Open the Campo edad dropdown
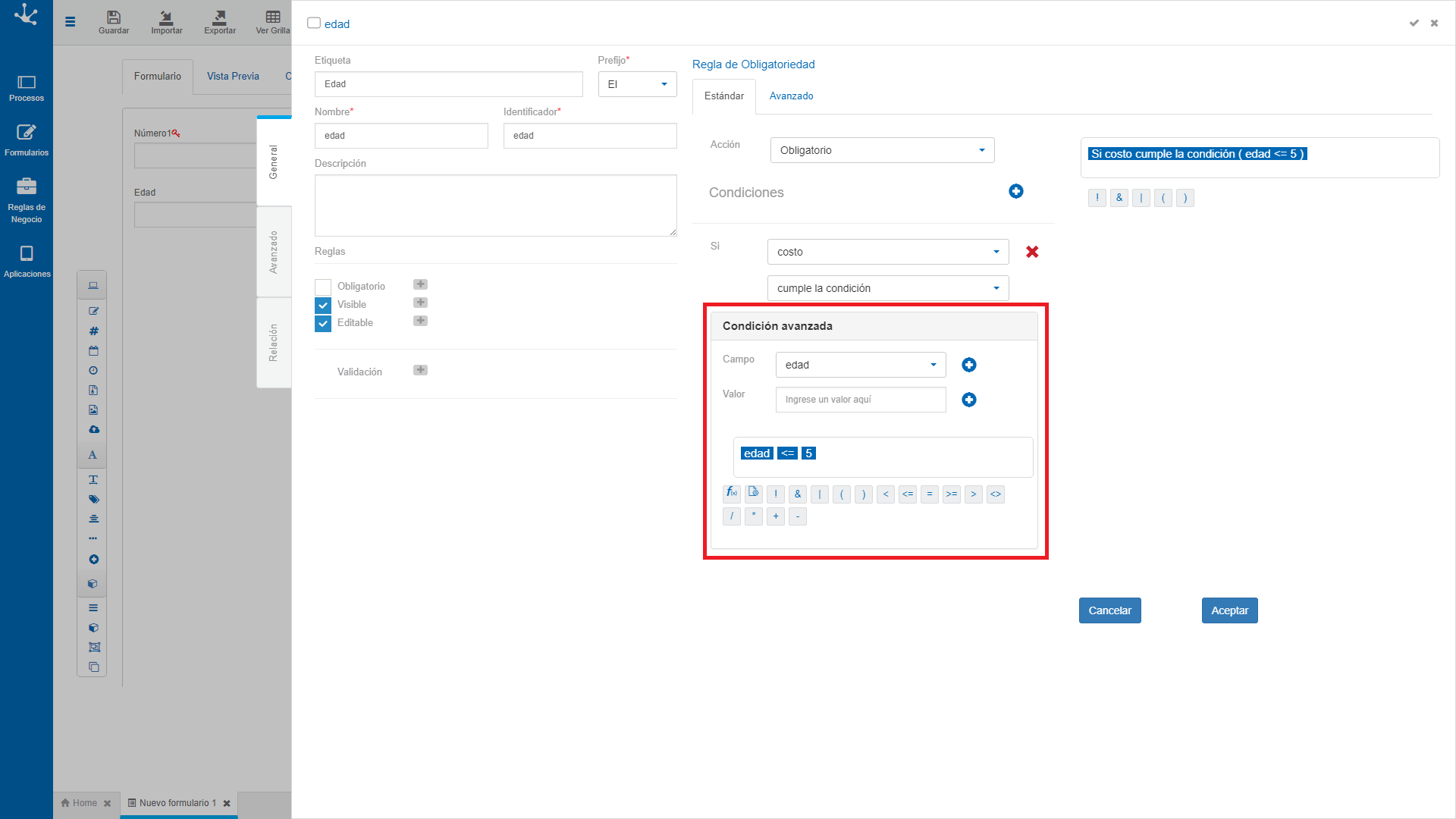 tap(861, 365)
